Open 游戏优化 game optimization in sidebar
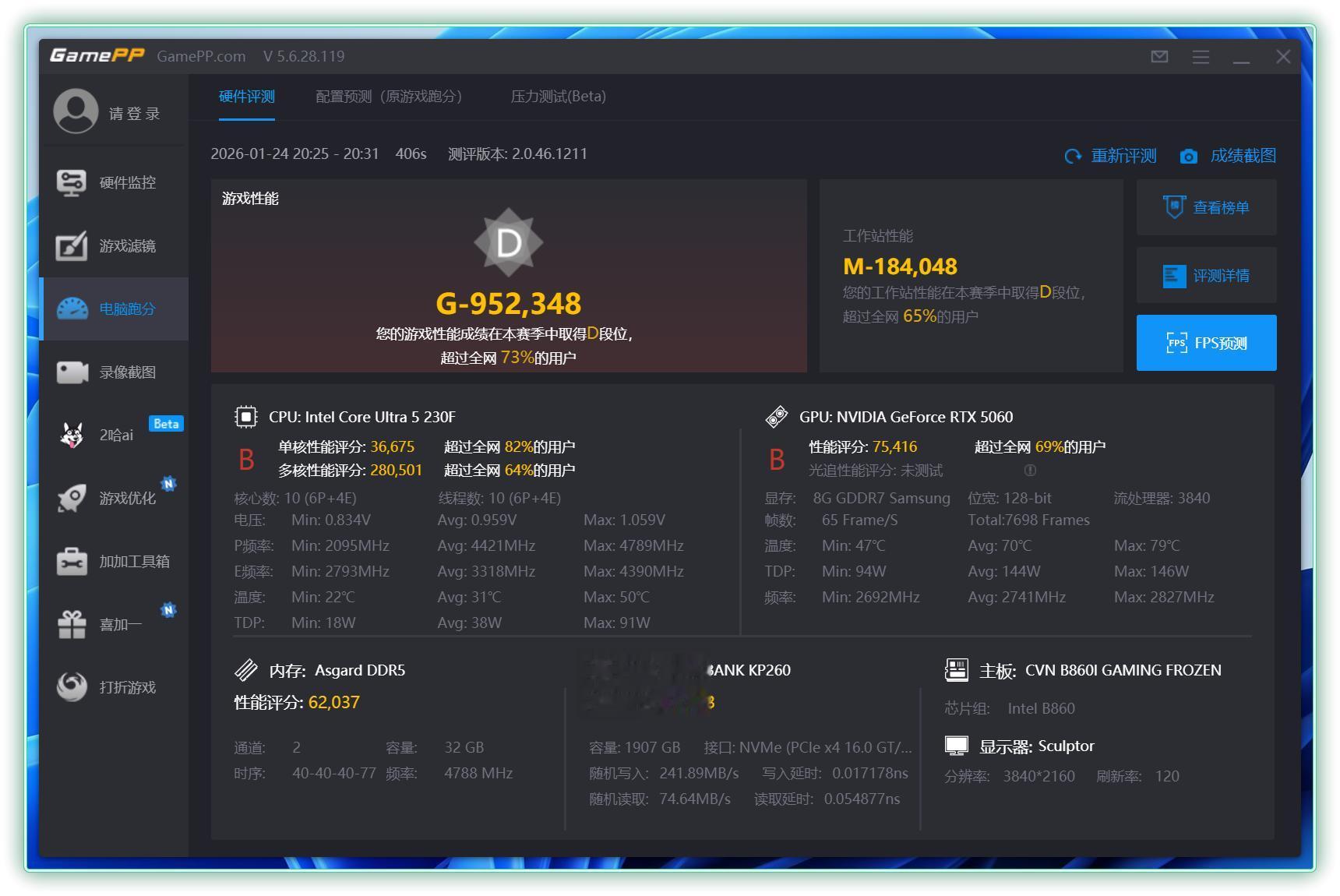Image resolution: width=1340 pixels, height=896 pixels. click(114, 498)
